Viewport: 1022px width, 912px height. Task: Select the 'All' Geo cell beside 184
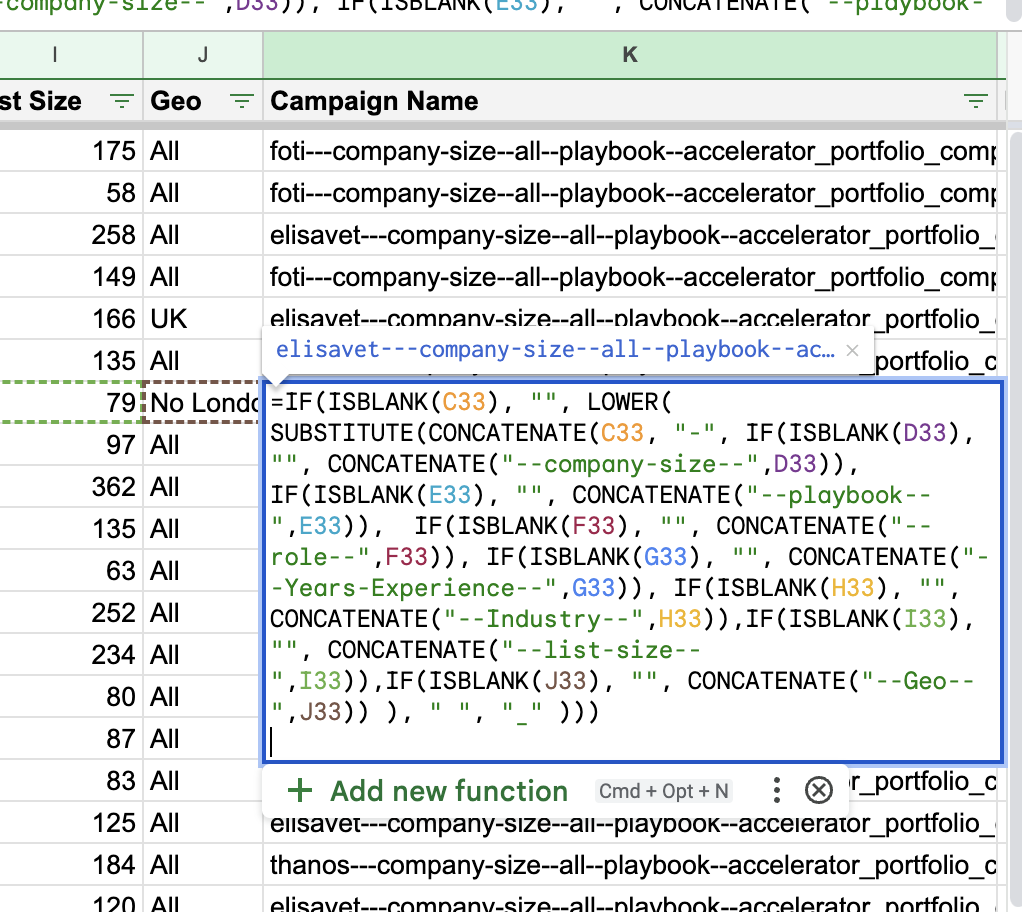203,865
